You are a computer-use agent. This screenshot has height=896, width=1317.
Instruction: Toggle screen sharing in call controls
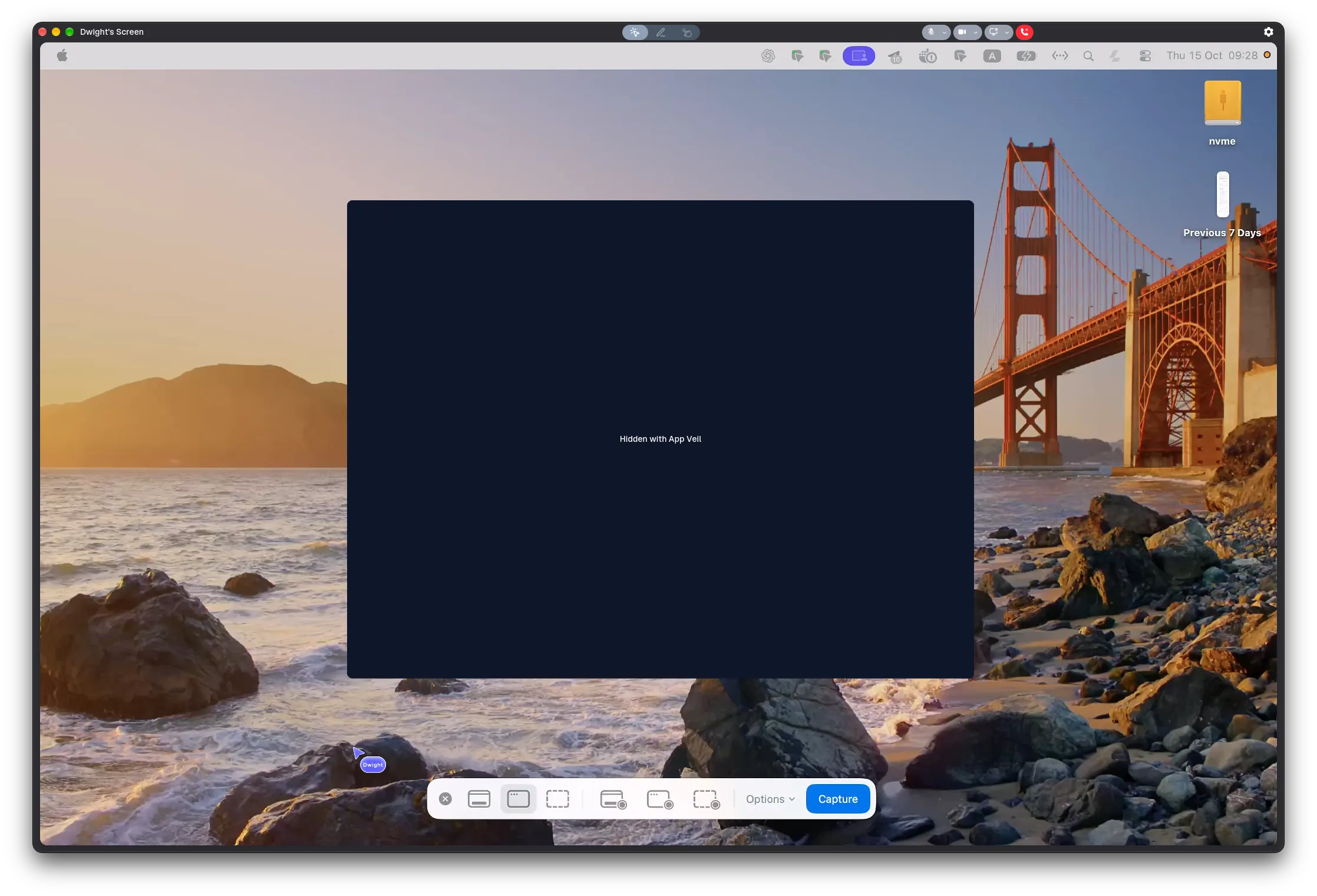click(x=993, y=32)
